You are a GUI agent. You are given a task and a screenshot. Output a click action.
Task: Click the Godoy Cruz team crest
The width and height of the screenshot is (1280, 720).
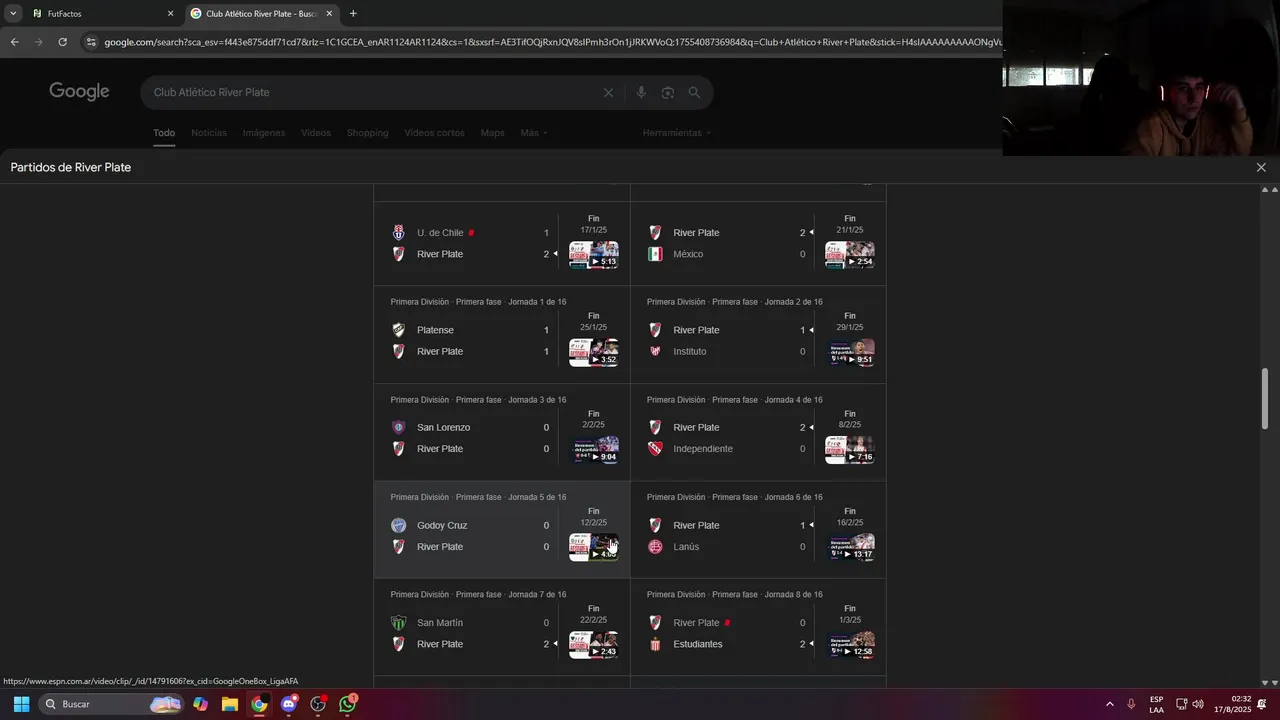tap(398, 525)
